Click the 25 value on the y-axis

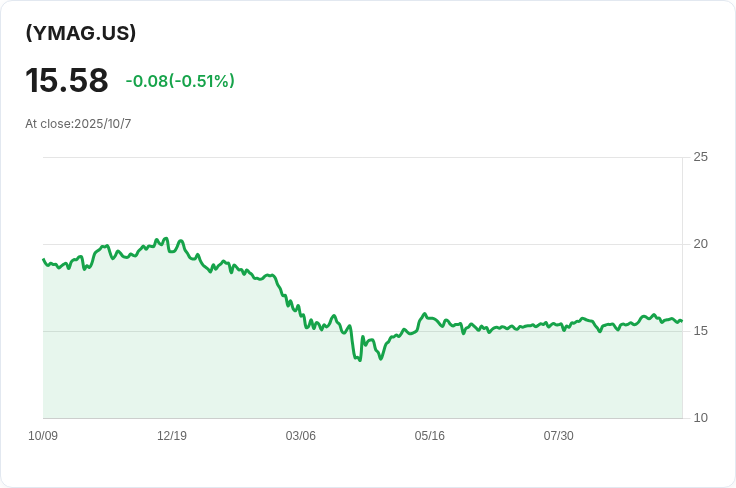700,157
